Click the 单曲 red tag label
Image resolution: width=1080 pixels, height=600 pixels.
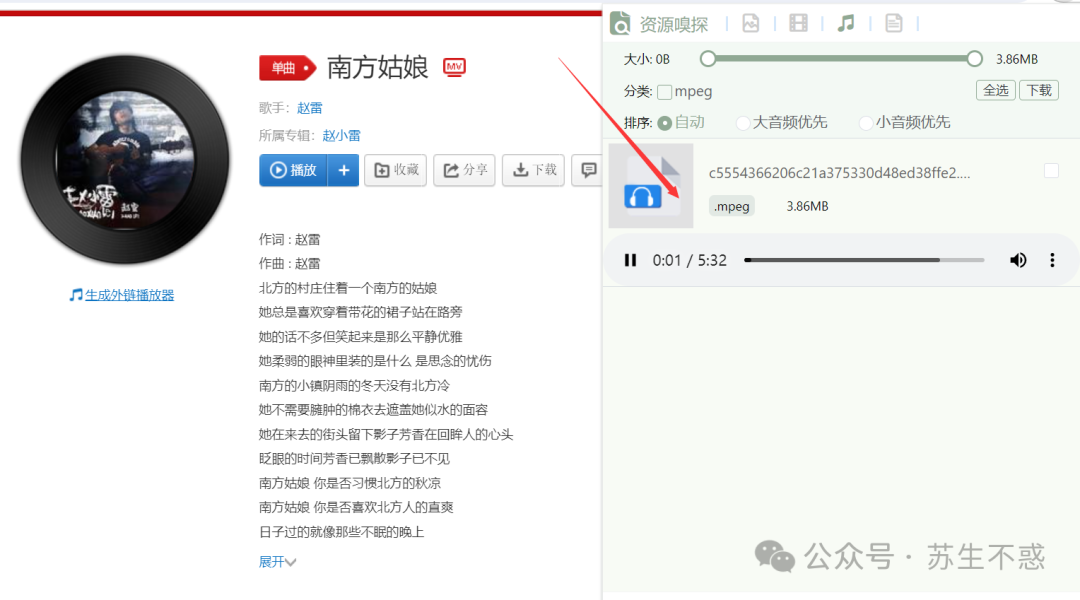[x=287, y=68]
